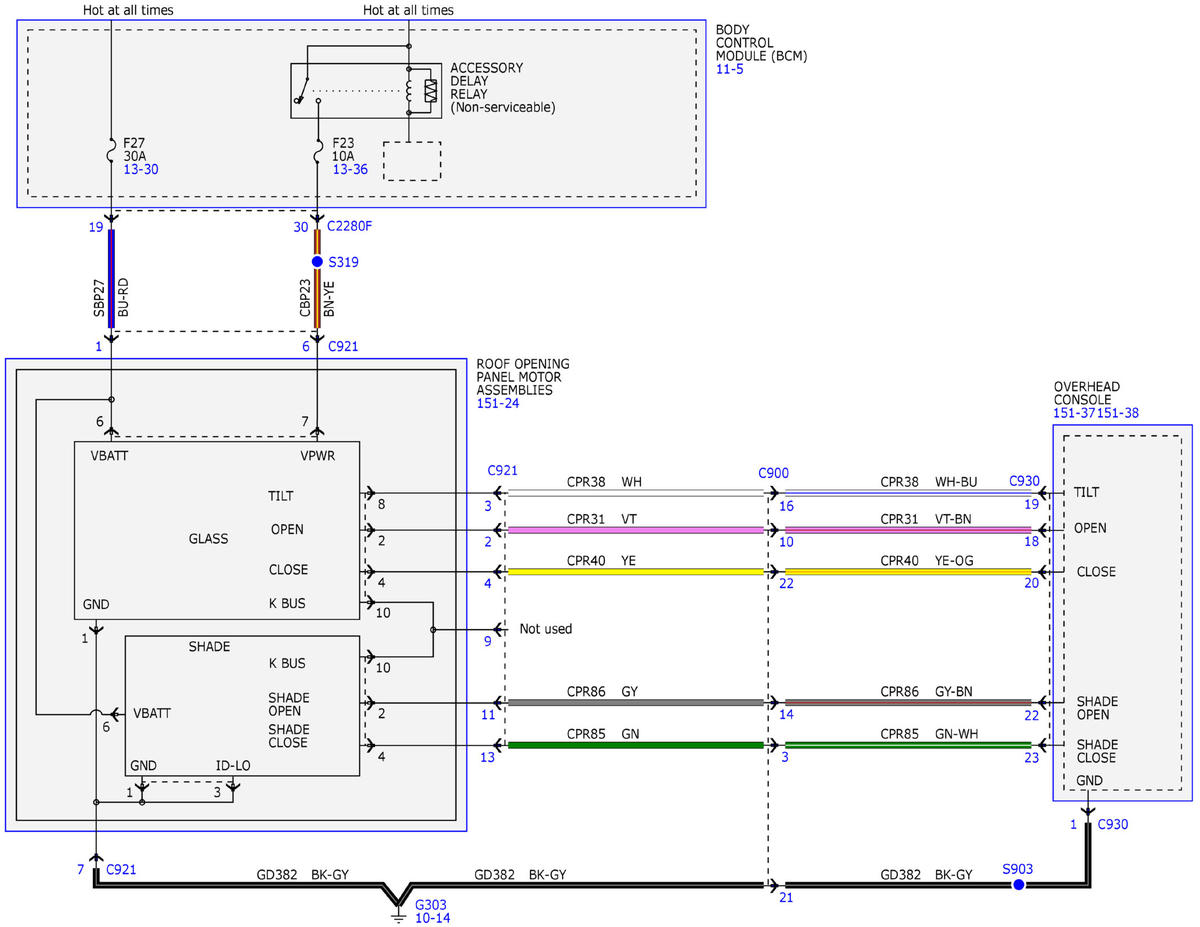Select the ACCESSORY DELAY RELAY label

point(487,81)
